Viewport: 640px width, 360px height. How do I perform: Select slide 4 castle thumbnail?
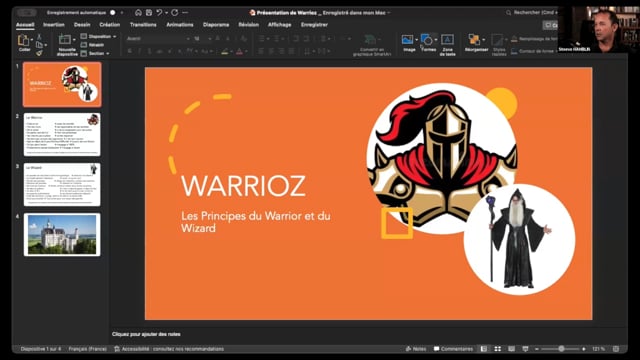click(62, 235)
